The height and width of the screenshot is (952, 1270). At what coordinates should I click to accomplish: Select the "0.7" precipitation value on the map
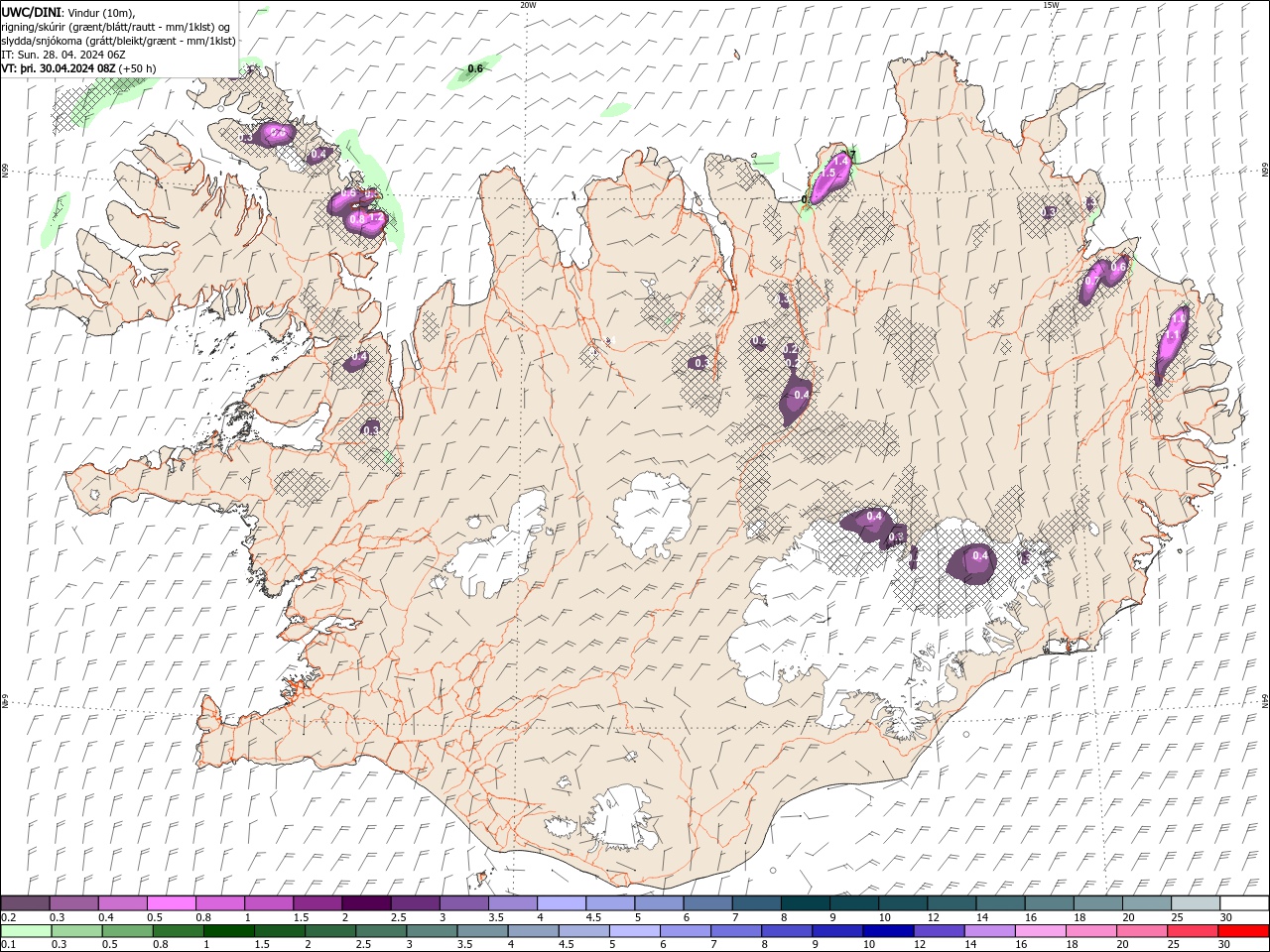(1091, 282)
